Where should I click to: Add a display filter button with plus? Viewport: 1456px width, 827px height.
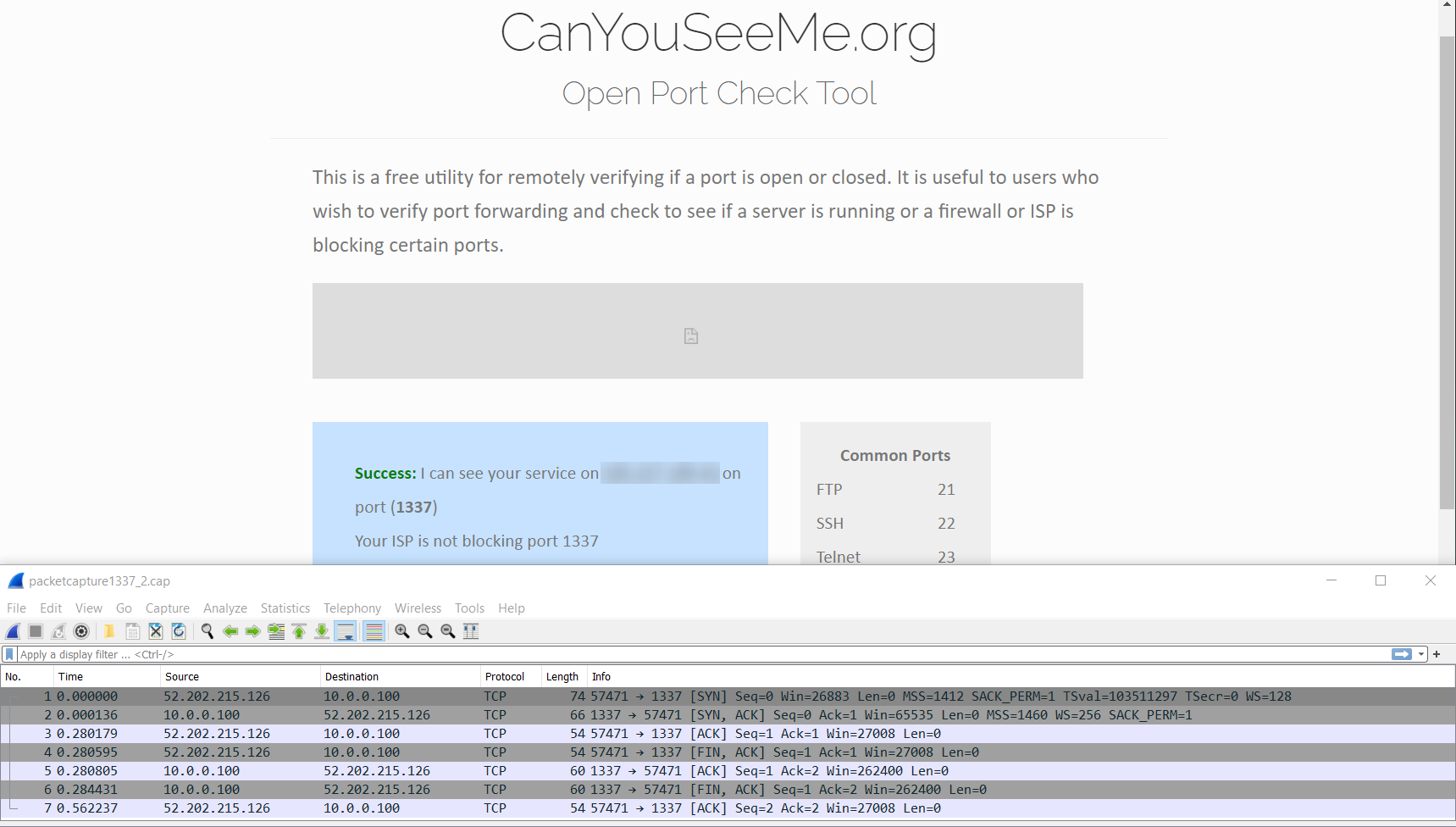coord(1437,654)
